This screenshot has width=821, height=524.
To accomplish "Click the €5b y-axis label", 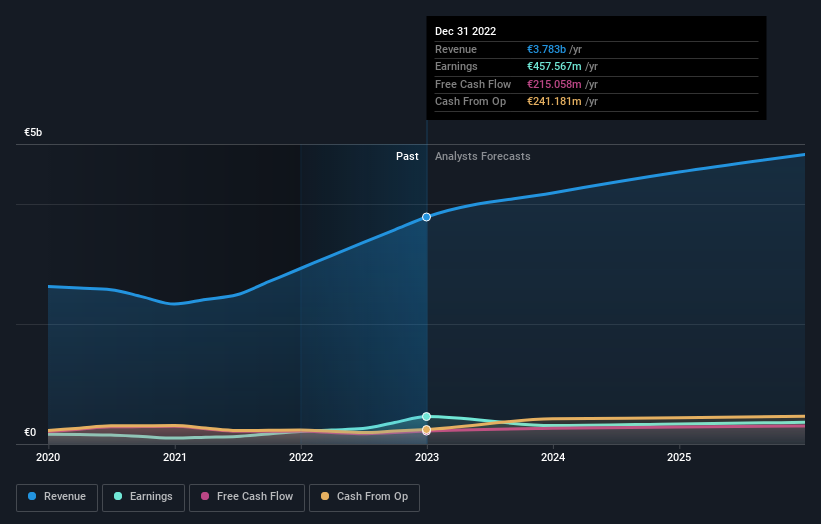I will click(33, 132).
